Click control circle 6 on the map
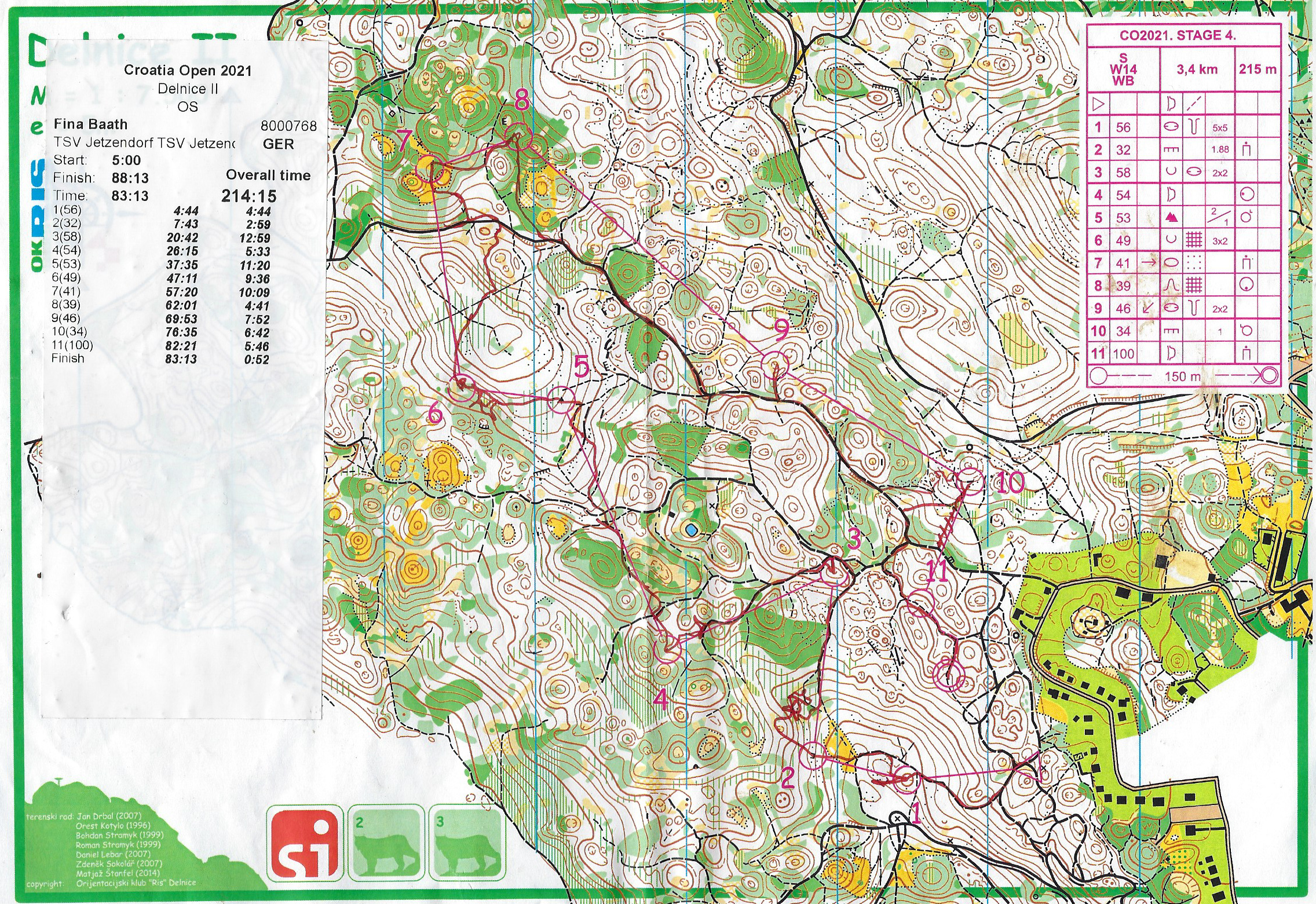This screenshot has height=904, width=1316. click(463, 389)
